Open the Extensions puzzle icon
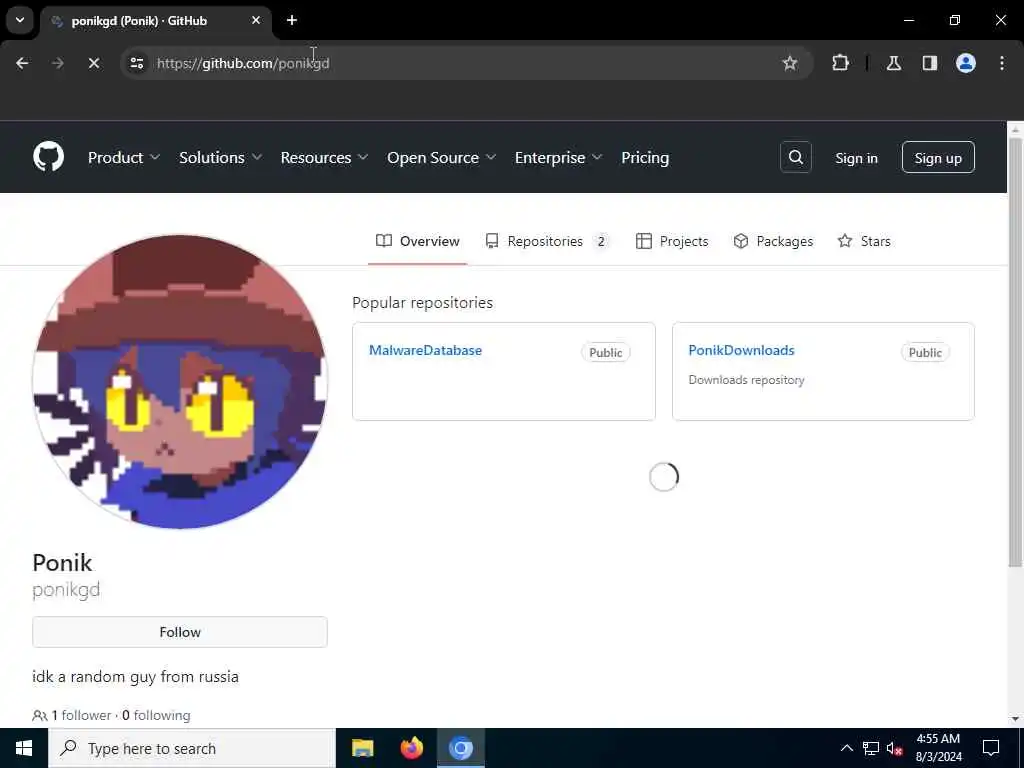This screenshot has height=768, width=1024. [x=840, y=63]
